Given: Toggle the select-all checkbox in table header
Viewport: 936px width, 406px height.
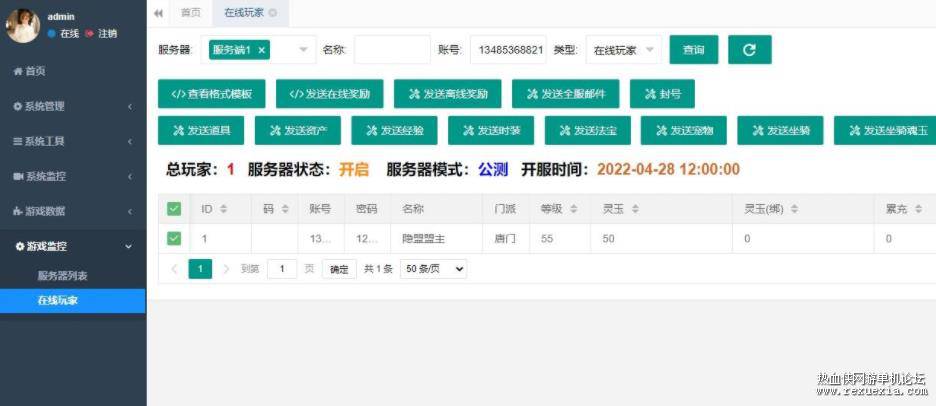Looking at the screenshot, I should tap(174, 209).
